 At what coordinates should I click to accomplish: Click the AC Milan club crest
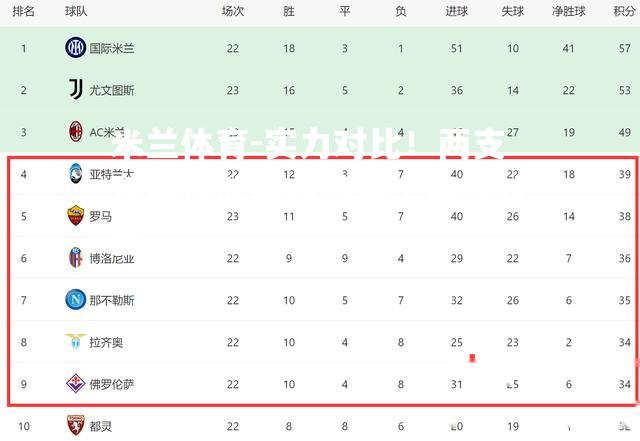[x=76, y=131]
